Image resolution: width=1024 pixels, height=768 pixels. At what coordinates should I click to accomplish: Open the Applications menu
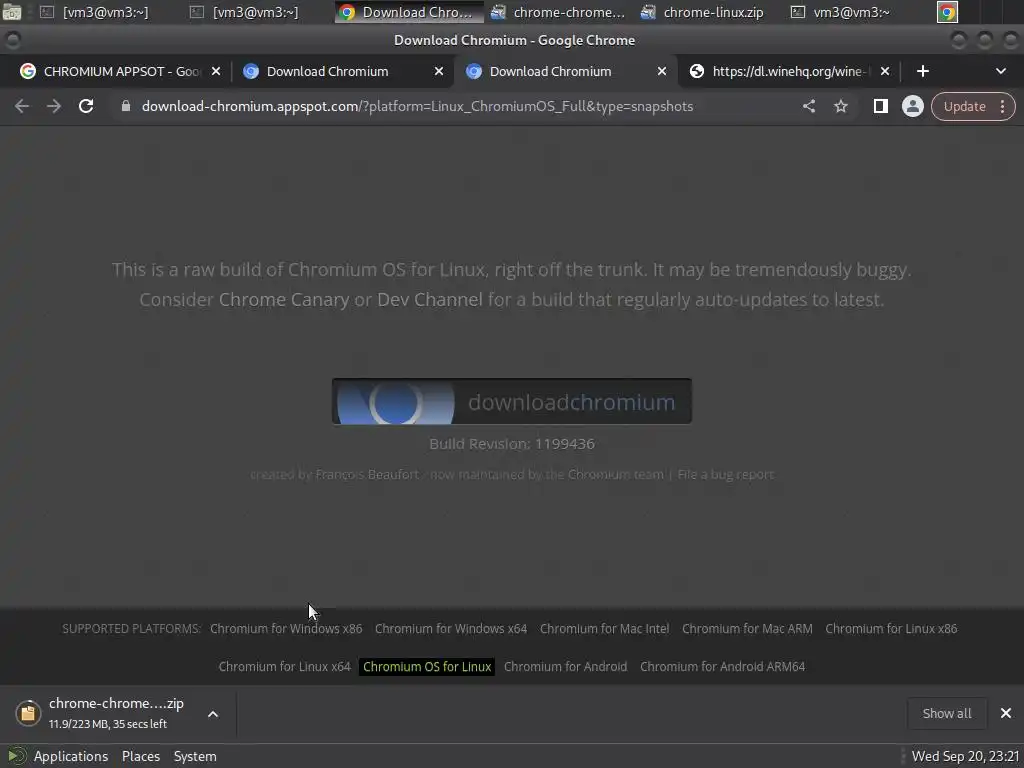tap(71, 756)
